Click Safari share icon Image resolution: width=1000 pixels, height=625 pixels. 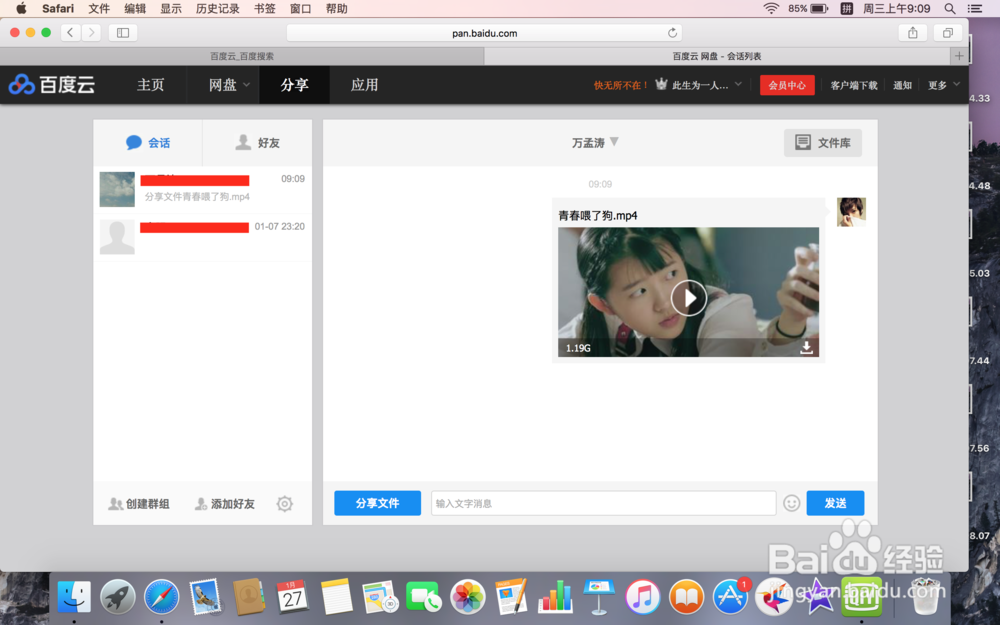click(913, 33)
